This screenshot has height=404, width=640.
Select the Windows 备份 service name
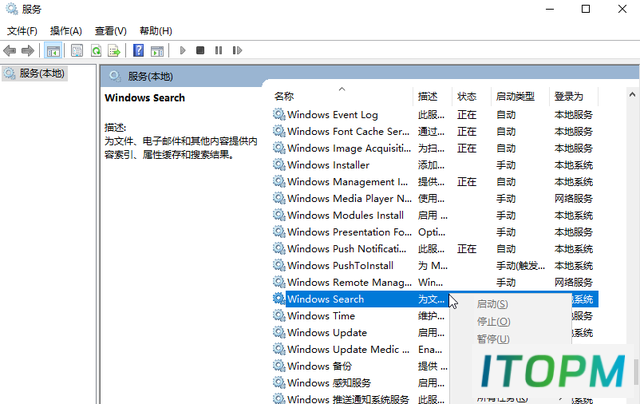(x=319, y=366)
